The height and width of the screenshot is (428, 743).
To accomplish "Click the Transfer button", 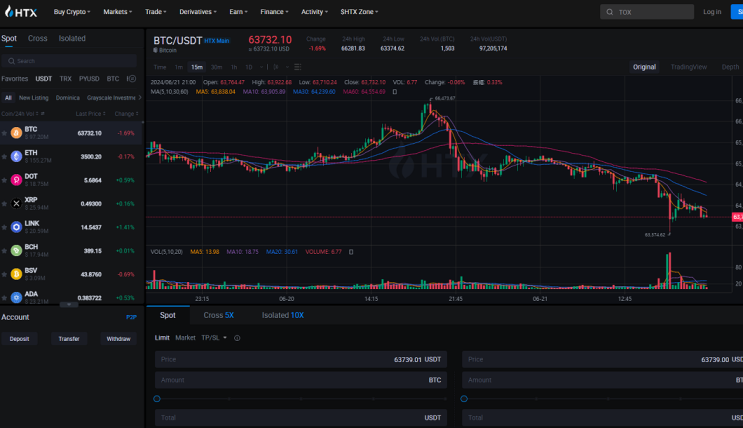I will pos(69,339).
